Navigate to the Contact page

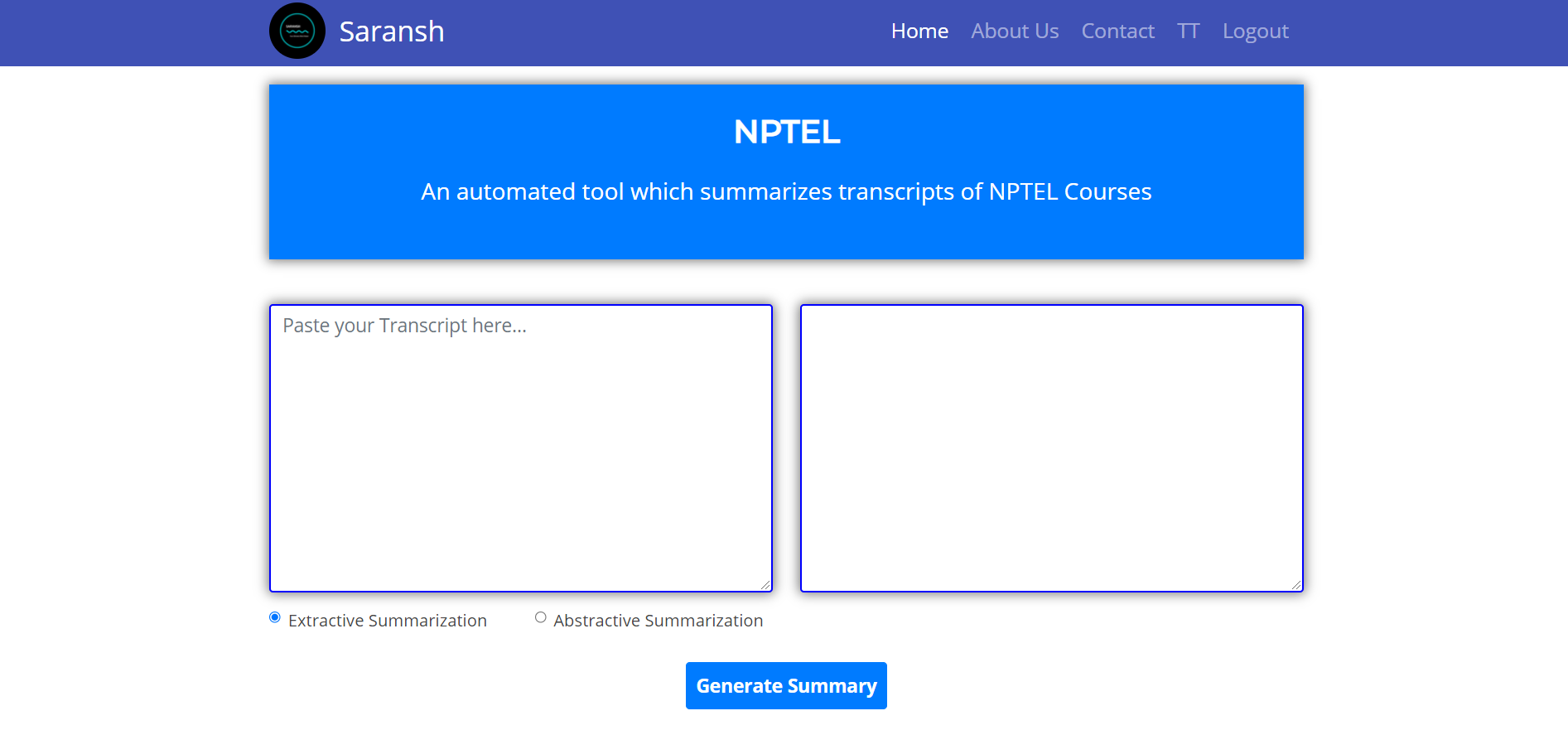coord(1117,31)
